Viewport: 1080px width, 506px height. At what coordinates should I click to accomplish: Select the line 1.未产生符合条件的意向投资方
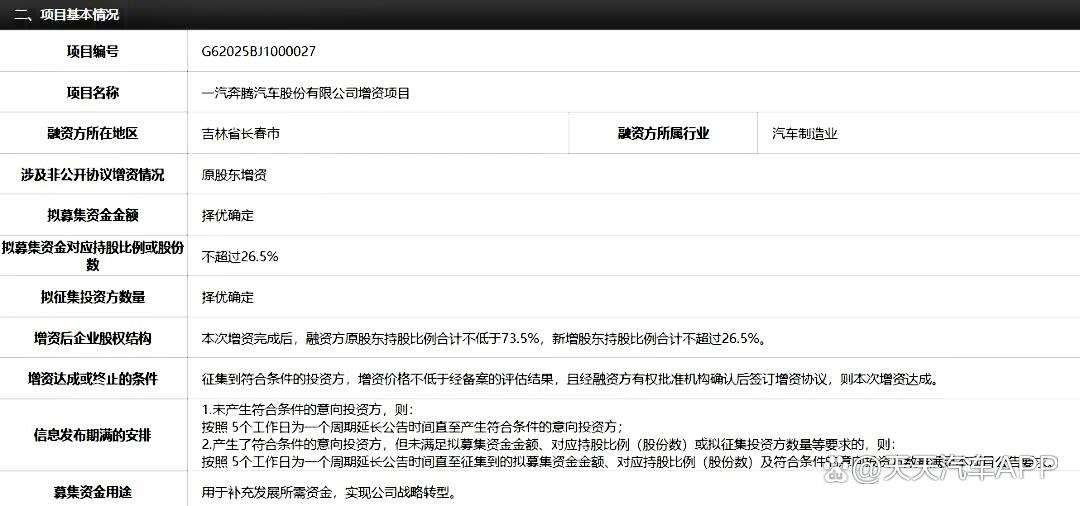(x=308, y=409)
